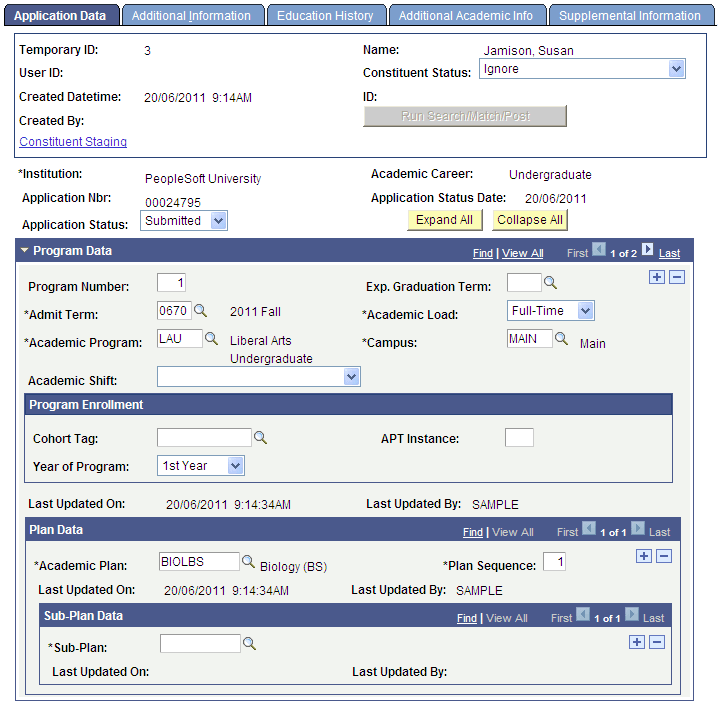Collapse the Program Data section triangle

(24, 251)
